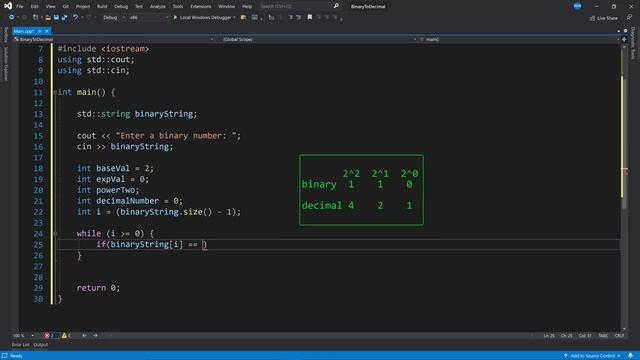Open the Tools menu
This screenshot has height=360, width=640.
(x=178, y=7)
